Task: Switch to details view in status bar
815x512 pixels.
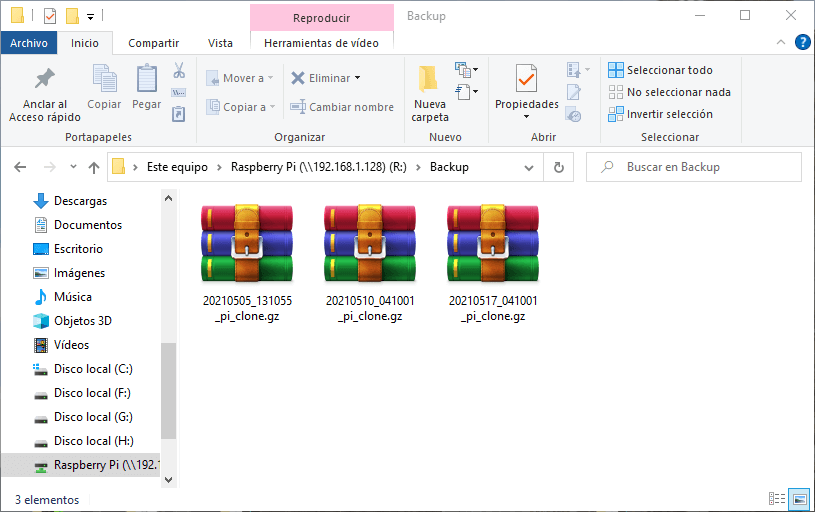Action: pos(777,499)
